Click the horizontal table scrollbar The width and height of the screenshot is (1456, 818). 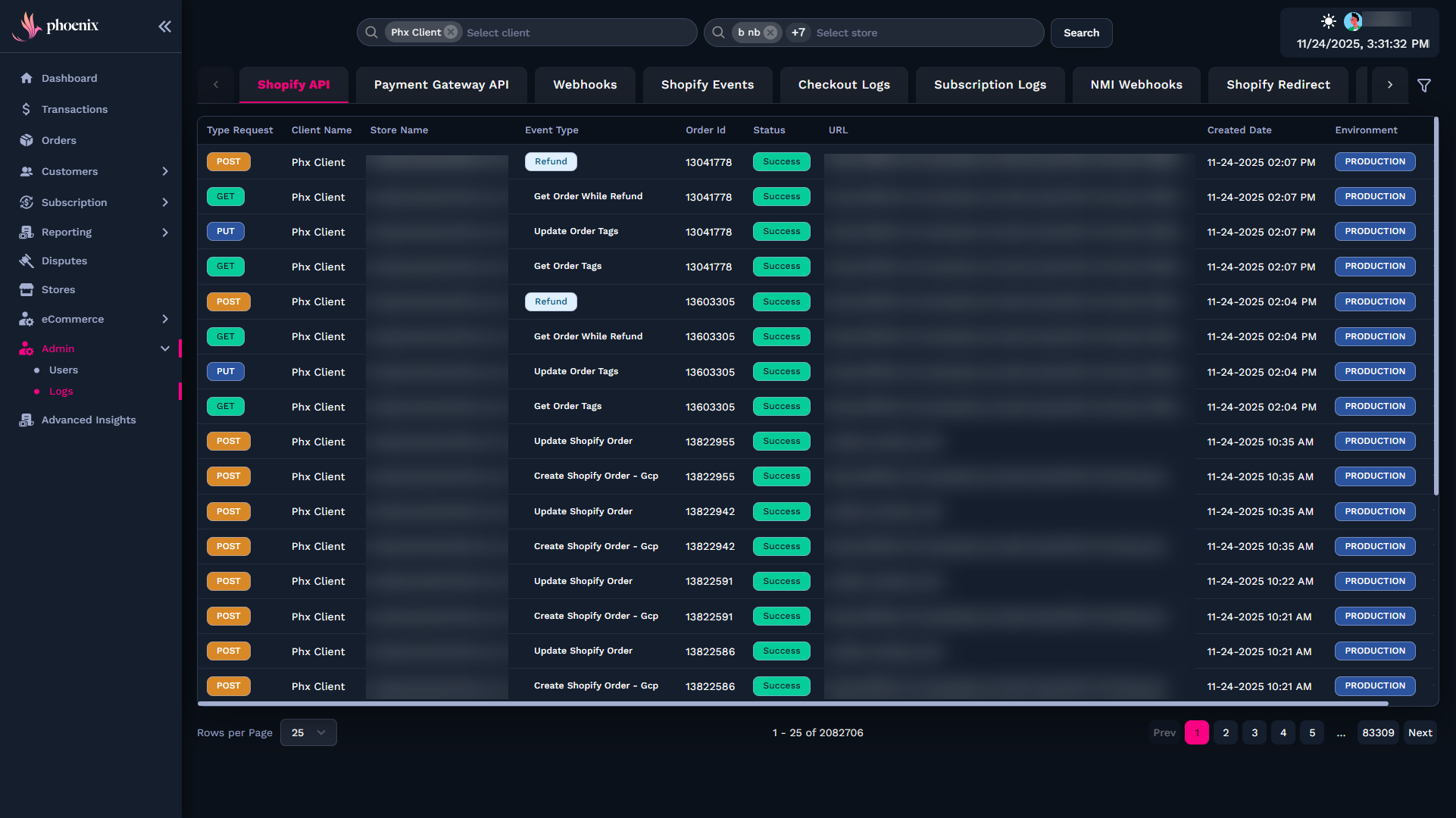[792, 704]
